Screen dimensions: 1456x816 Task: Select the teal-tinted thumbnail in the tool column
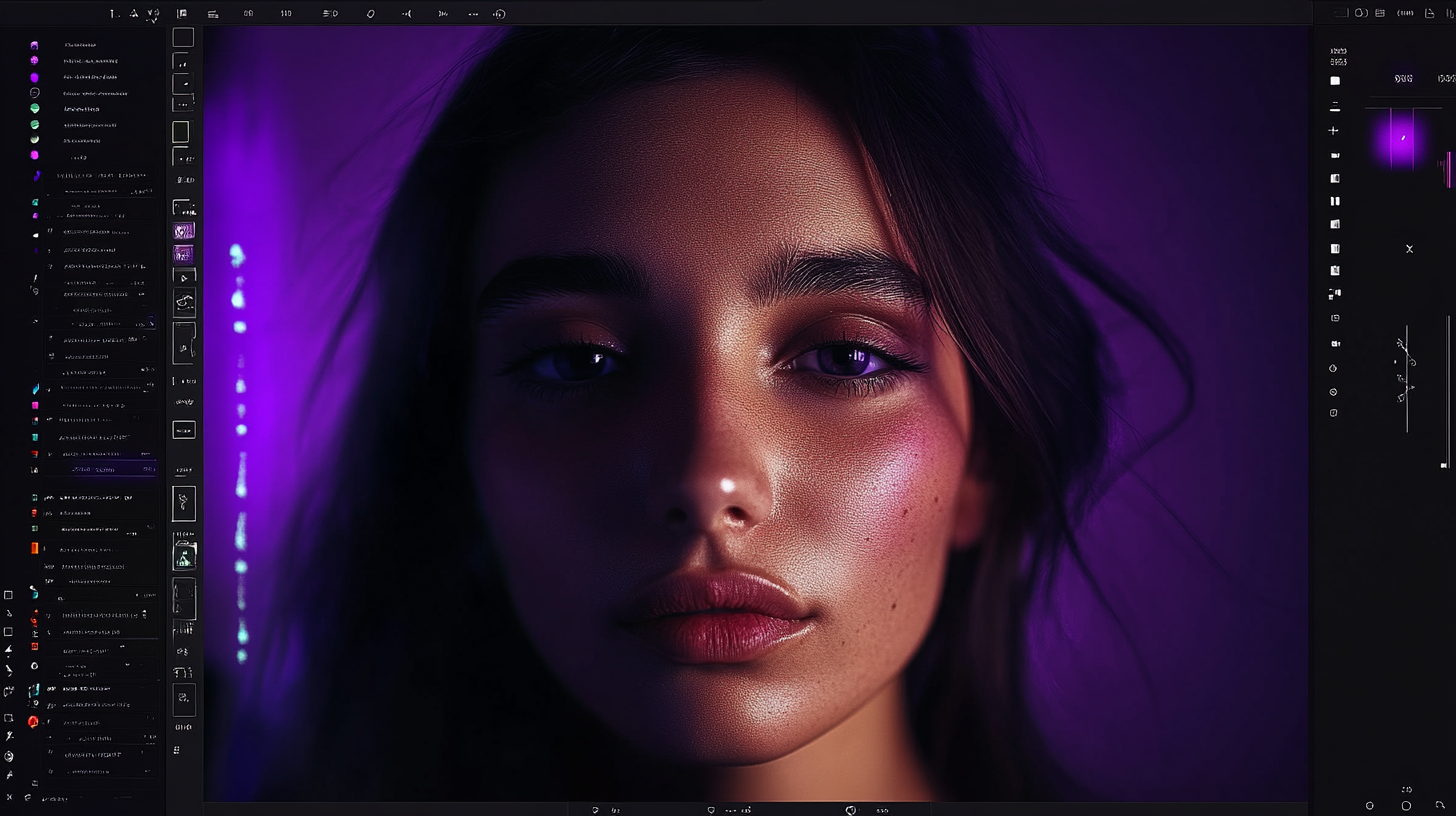click(x=184, y=557)
